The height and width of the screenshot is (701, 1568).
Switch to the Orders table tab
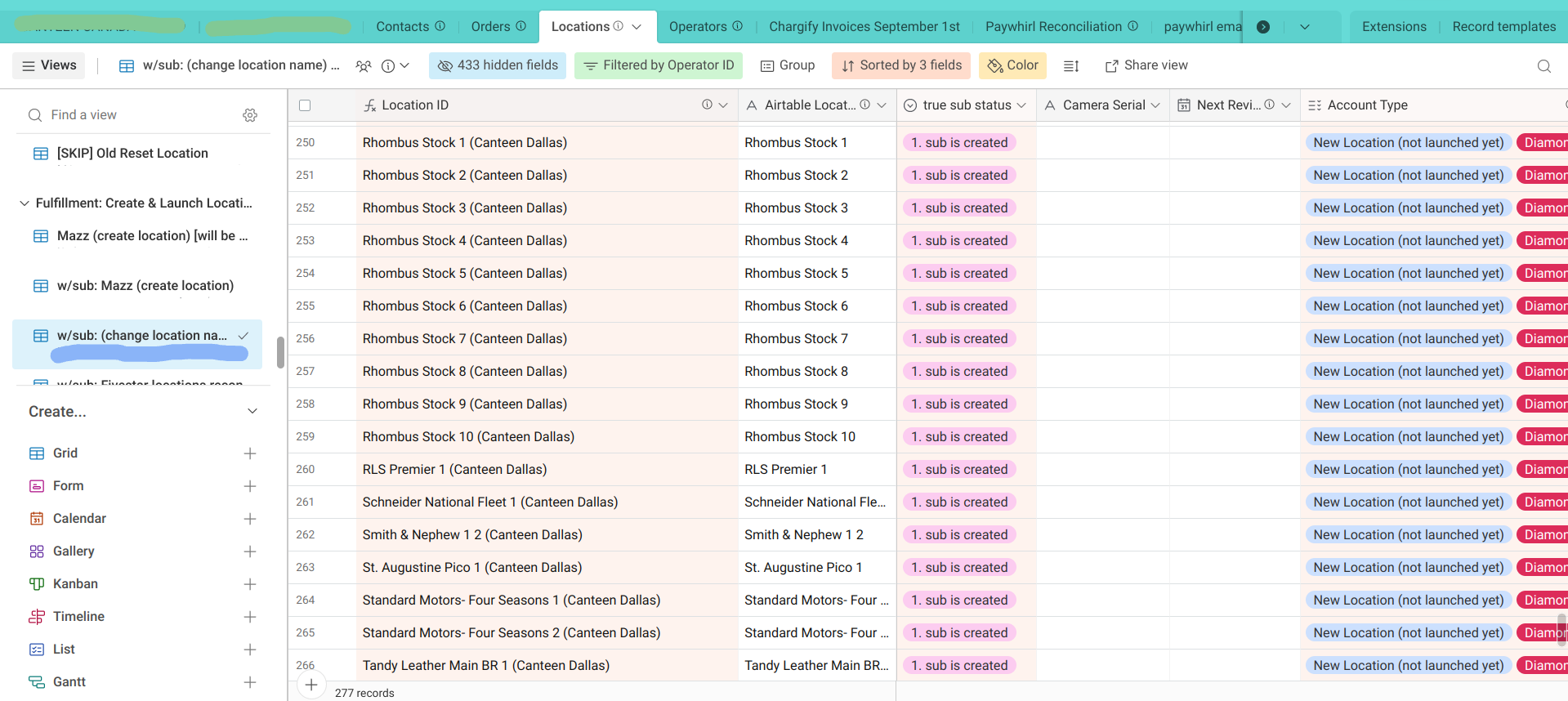[498, 27]
